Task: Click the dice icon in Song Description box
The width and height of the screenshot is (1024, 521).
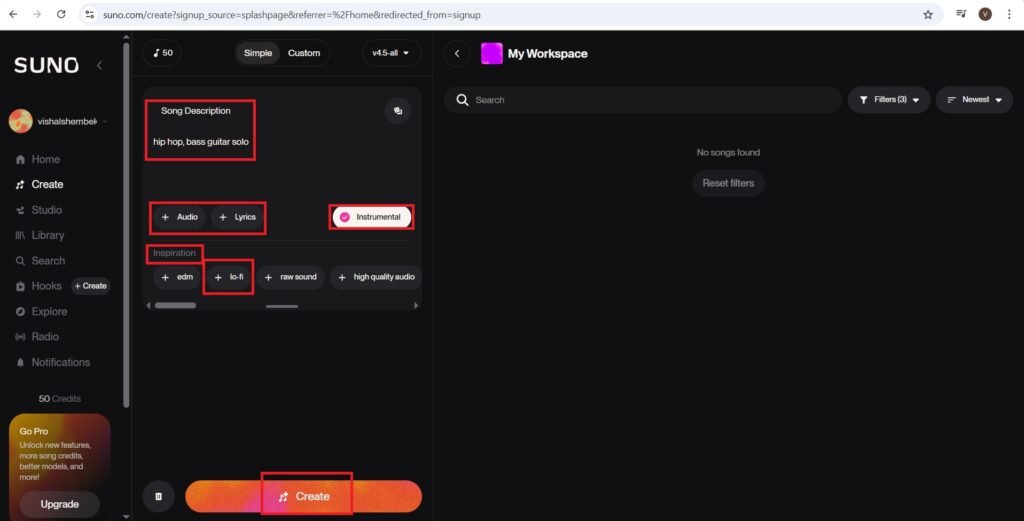Action: pos(397,111)
